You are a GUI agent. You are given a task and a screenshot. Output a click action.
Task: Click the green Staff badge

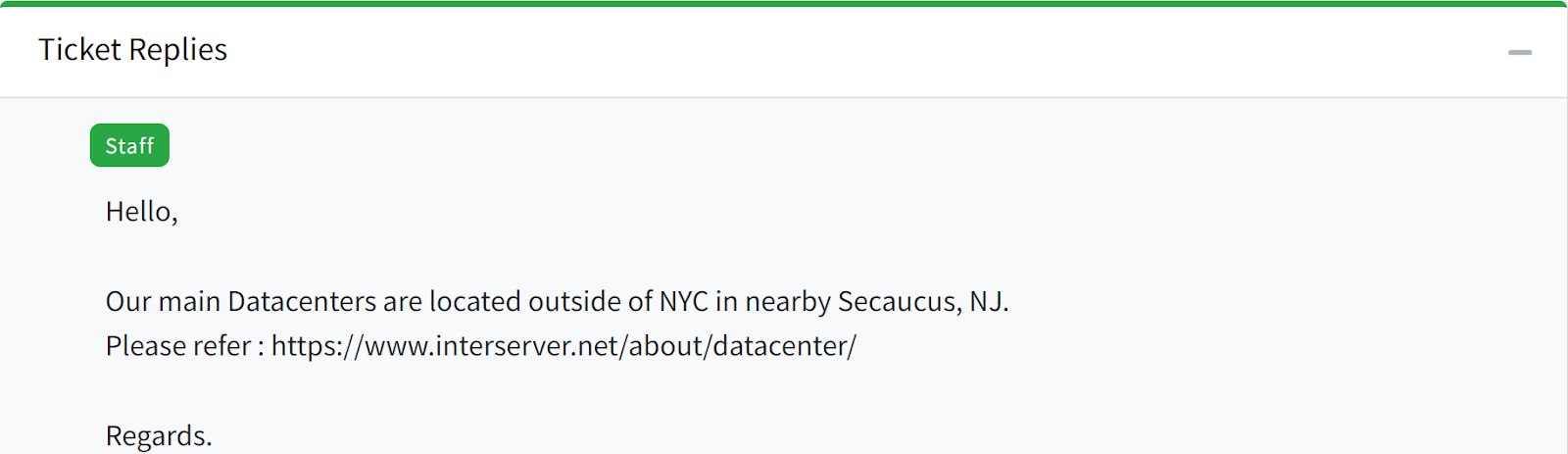(x=129, y=146)
